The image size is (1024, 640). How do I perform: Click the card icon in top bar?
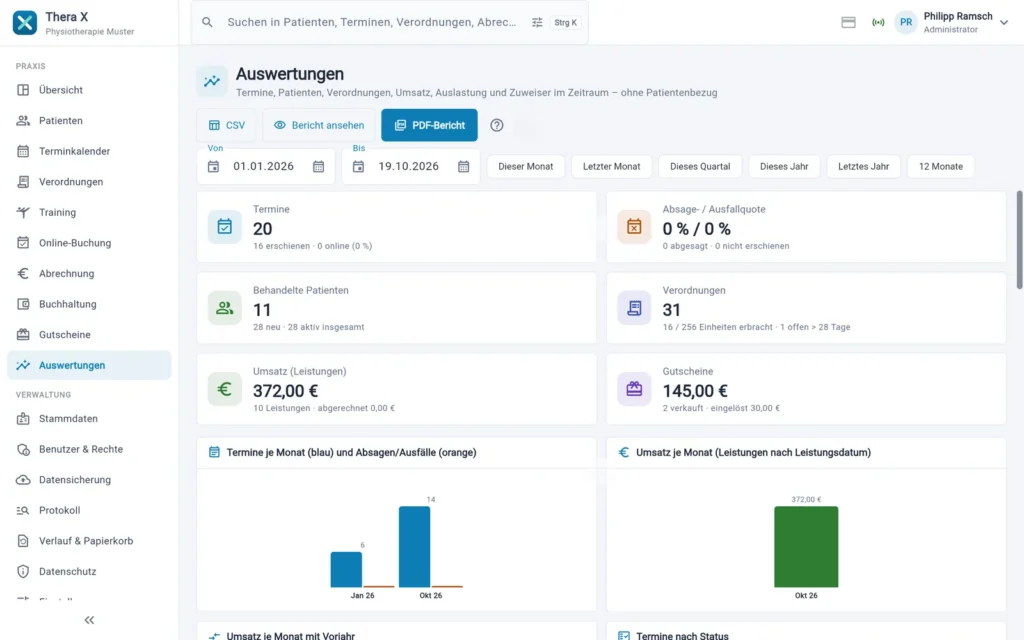tap(848, 22)
